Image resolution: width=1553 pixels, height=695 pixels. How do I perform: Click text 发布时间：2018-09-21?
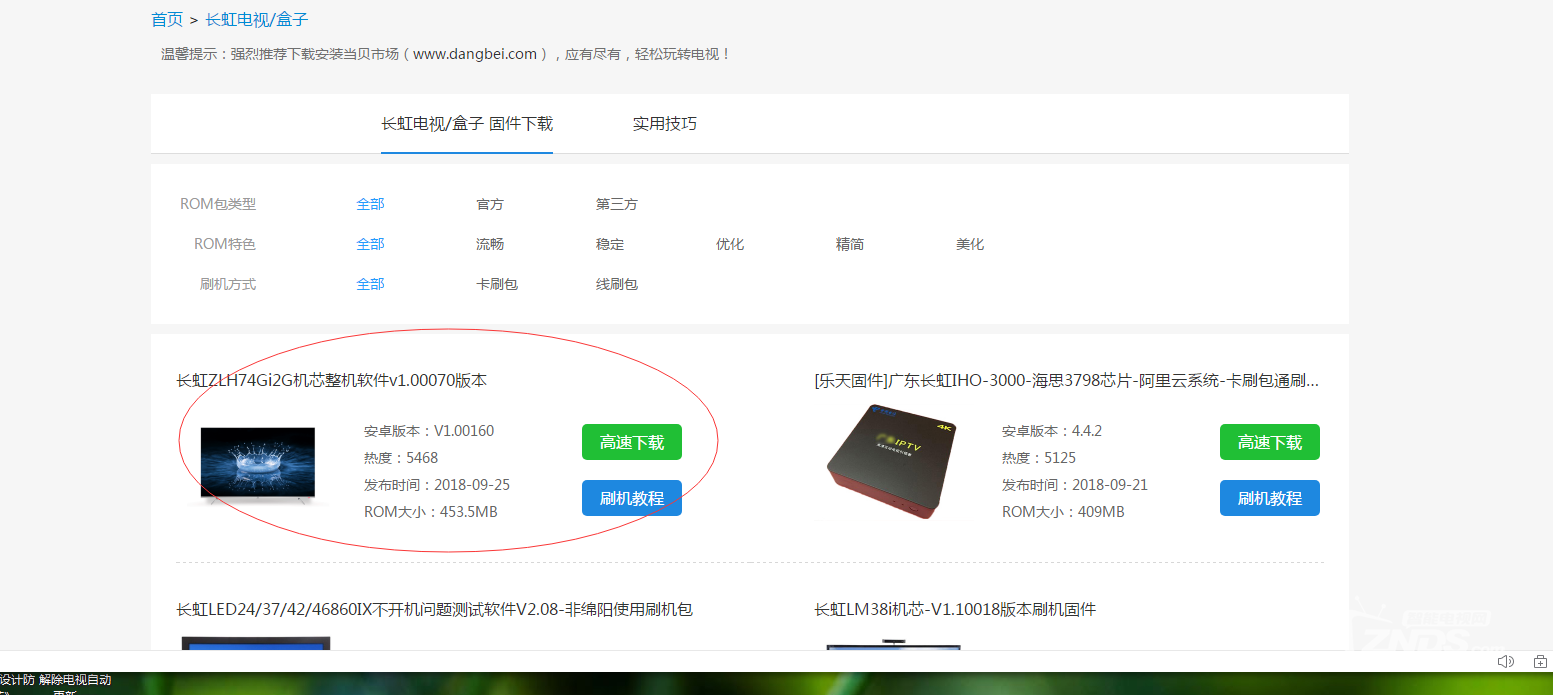(1075, 485)
